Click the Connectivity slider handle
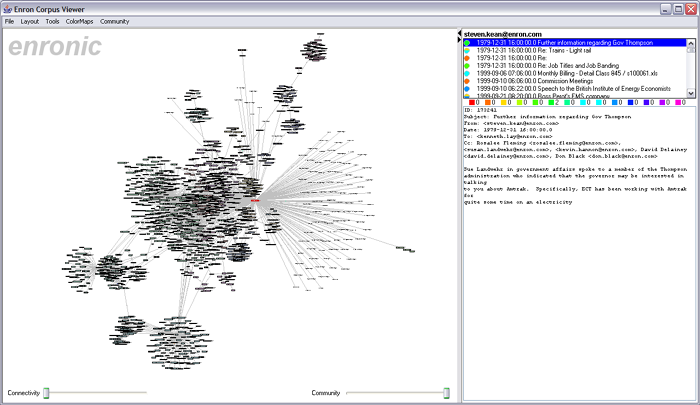700x405 pixels. pos(46,393)
